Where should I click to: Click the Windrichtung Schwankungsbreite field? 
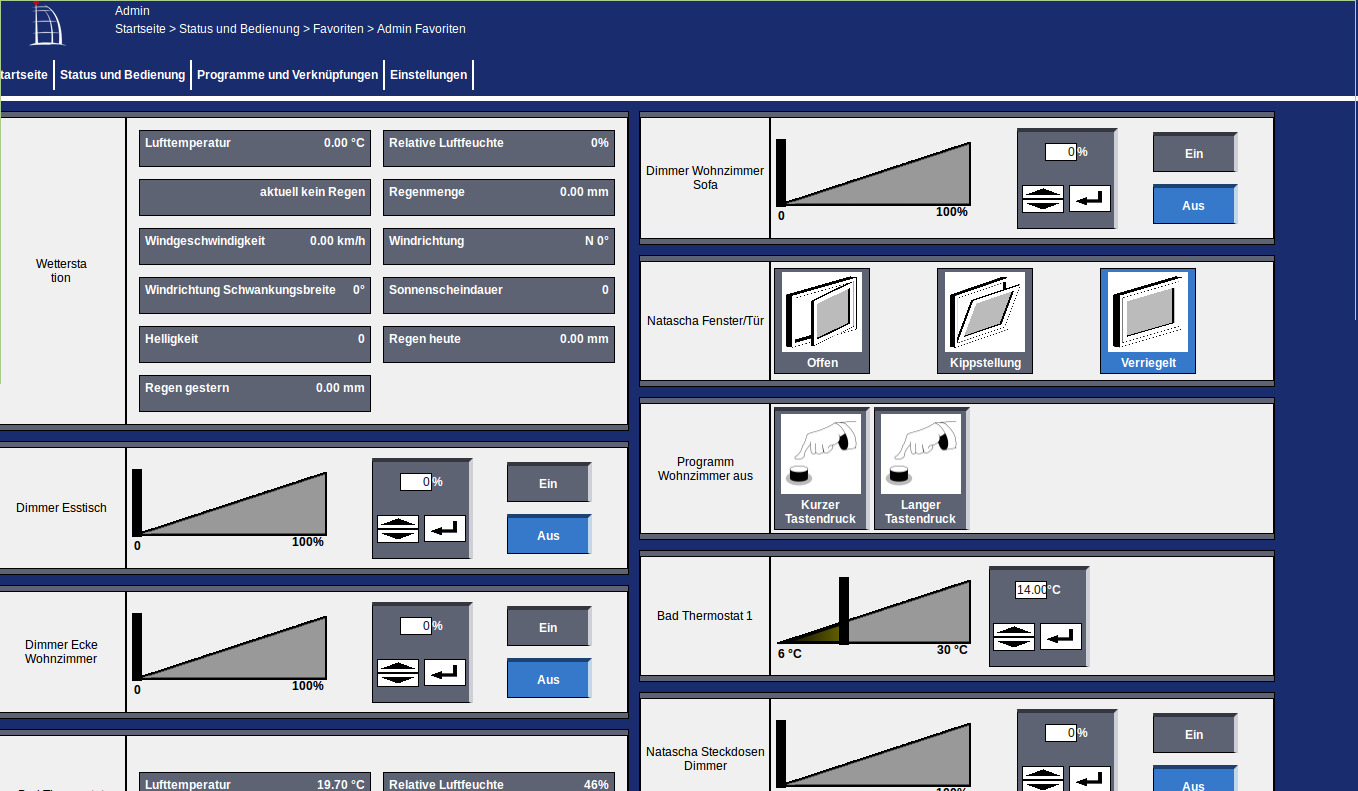coord(255,295)
